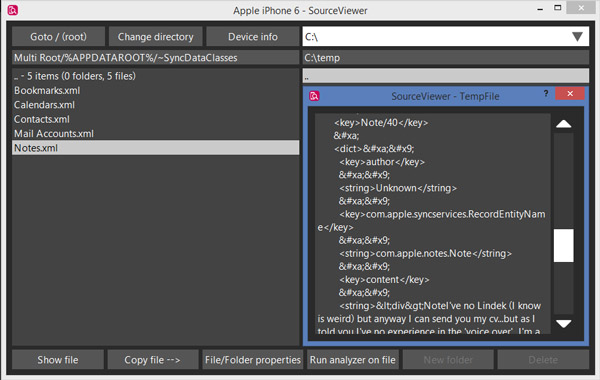Click the TempFile dialog's app icon
The height and width of the screenshot is (380, 600).
(314, 96)
